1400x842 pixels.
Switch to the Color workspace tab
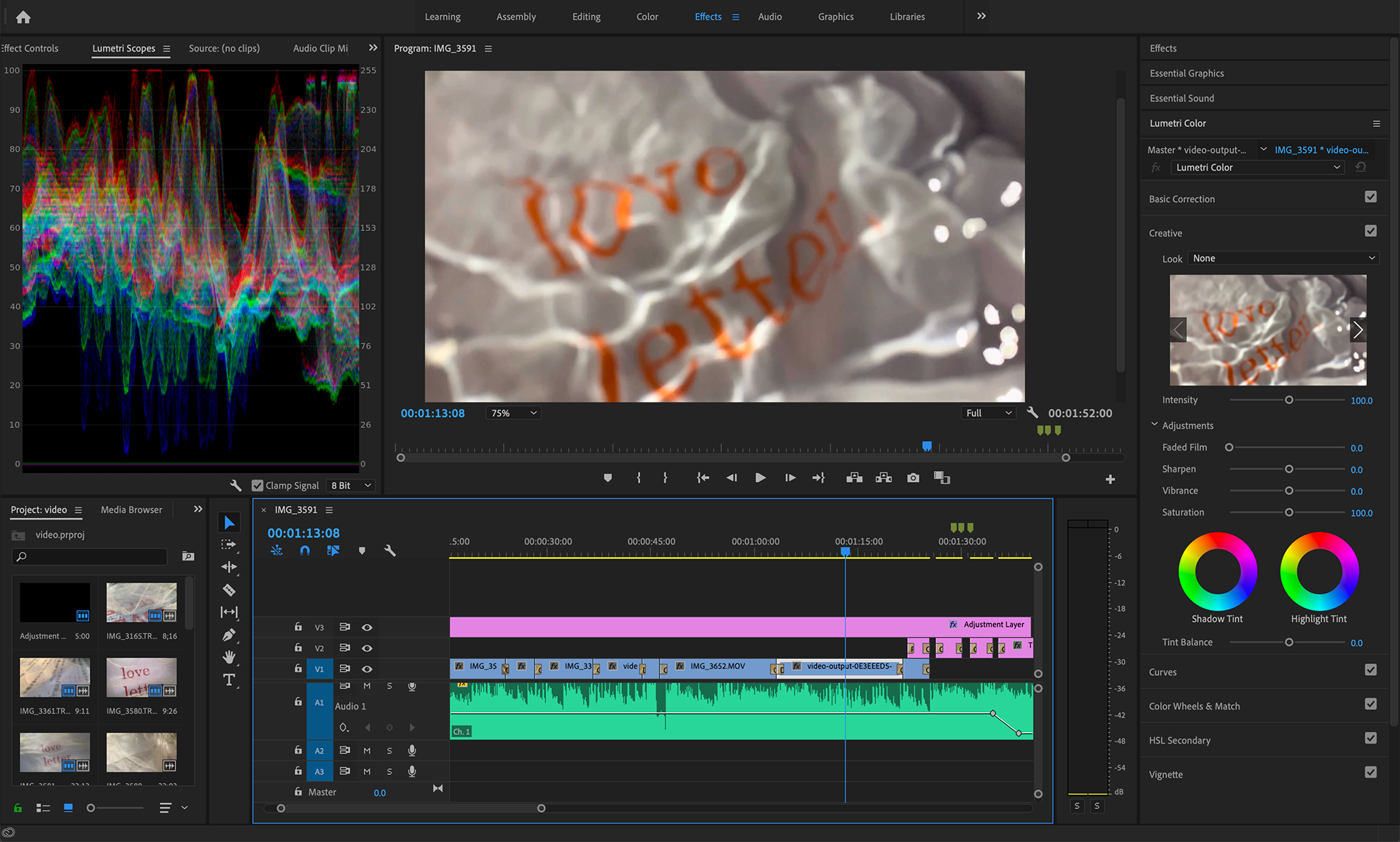click(647, 17)
